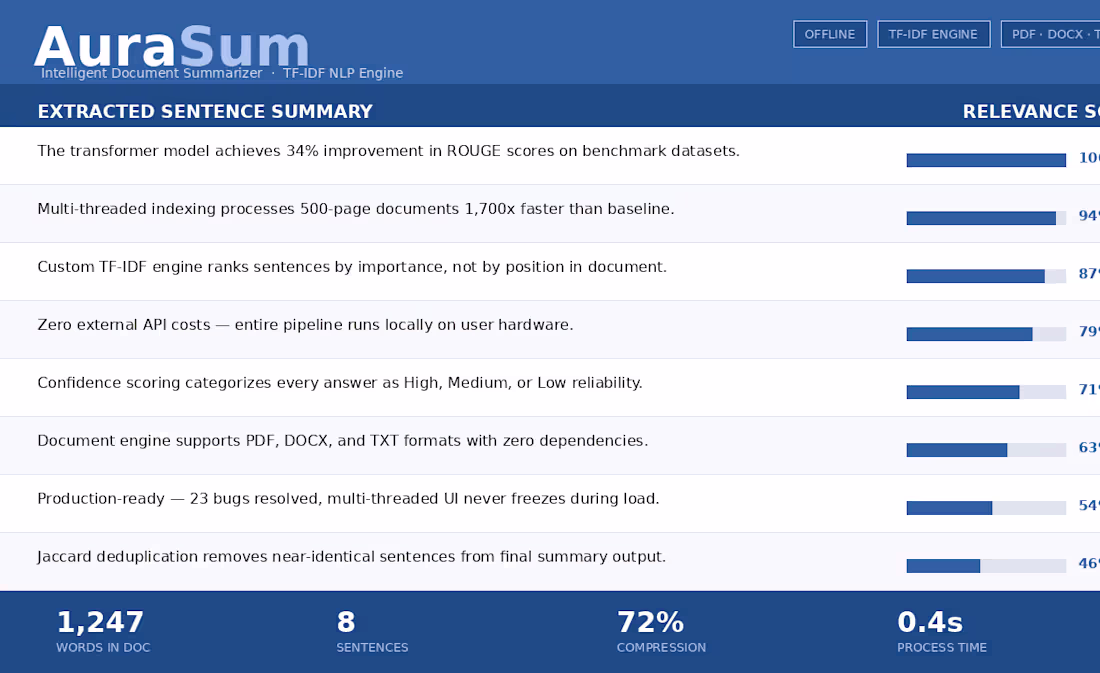The height and width of the screenshot is (673, 1100).
Task: Click the OFFLINE status badge
Action: coord(830,33)
